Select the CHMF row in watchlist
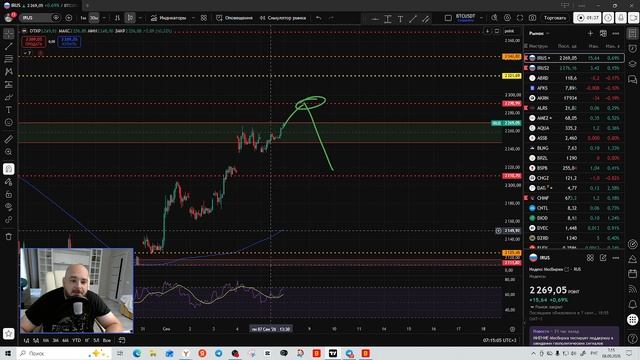The width and height of the screenshot is (640, 360). pos(574,198)
